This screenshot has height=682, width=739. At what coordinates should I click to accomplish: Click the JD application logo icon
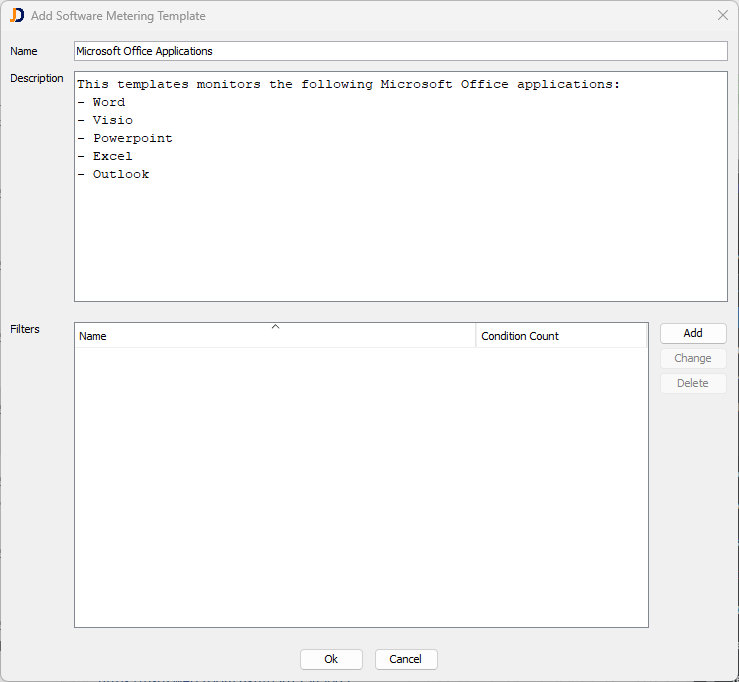tap(16, 16)
